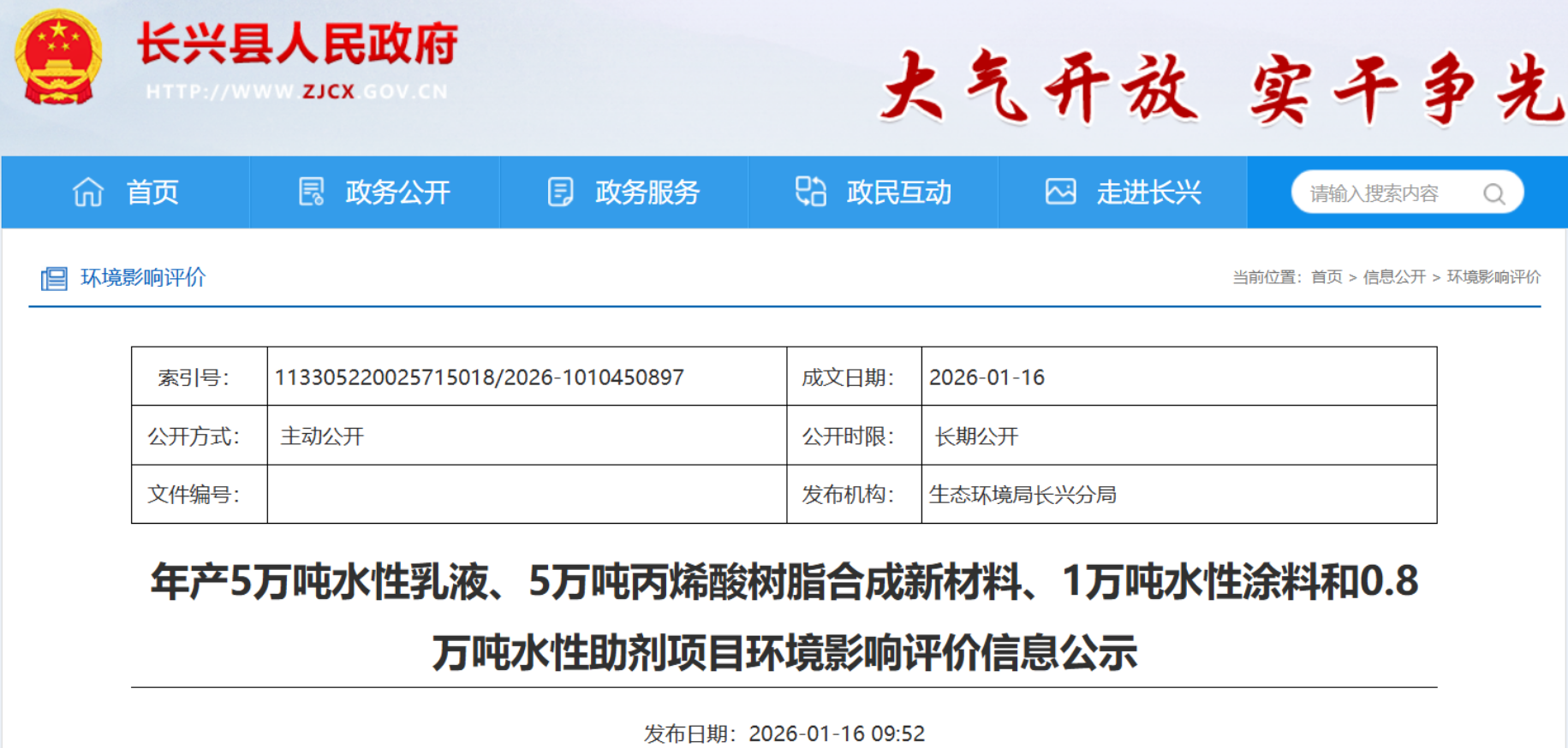Click the 公开方式 label cell
The width and height of the screenshot is (1568, 748).
click(x=200, y=436)
